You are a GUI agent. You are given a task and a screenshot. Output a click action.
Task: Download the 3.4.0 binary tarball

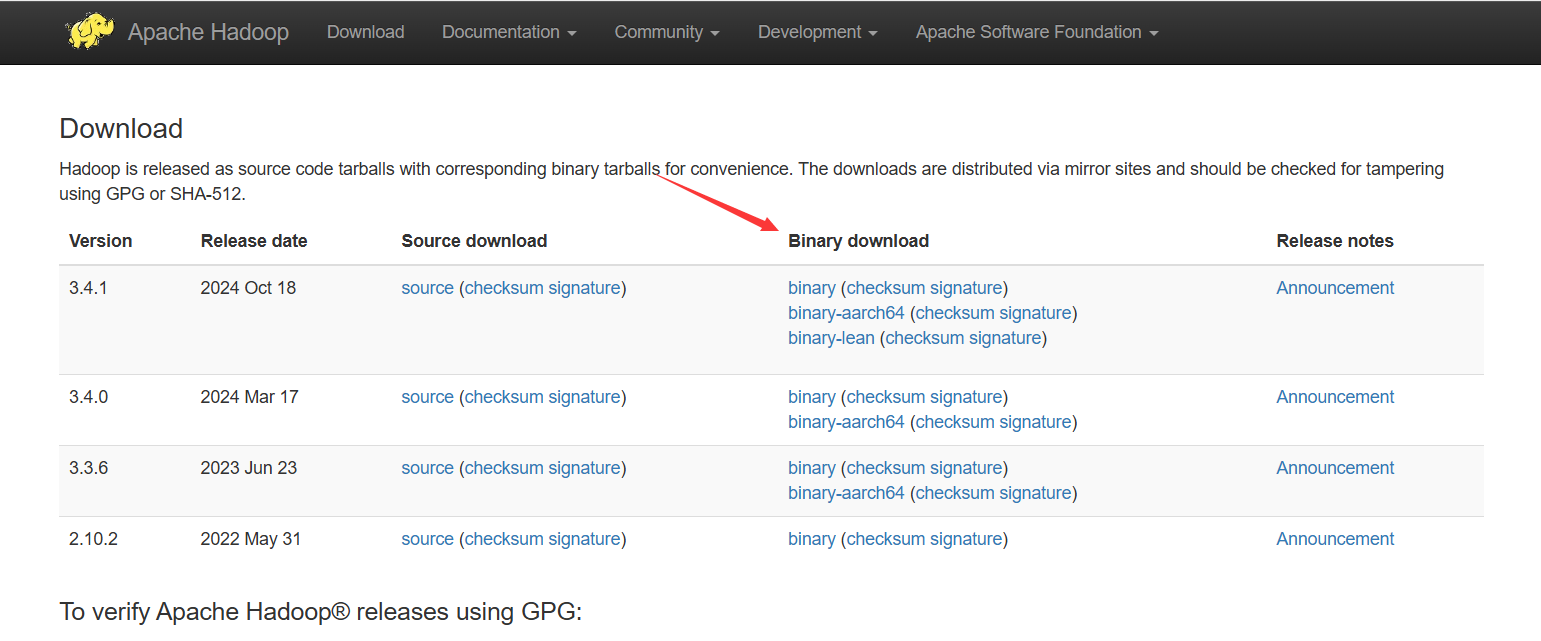pyautogui.click(x=811, y=397)
